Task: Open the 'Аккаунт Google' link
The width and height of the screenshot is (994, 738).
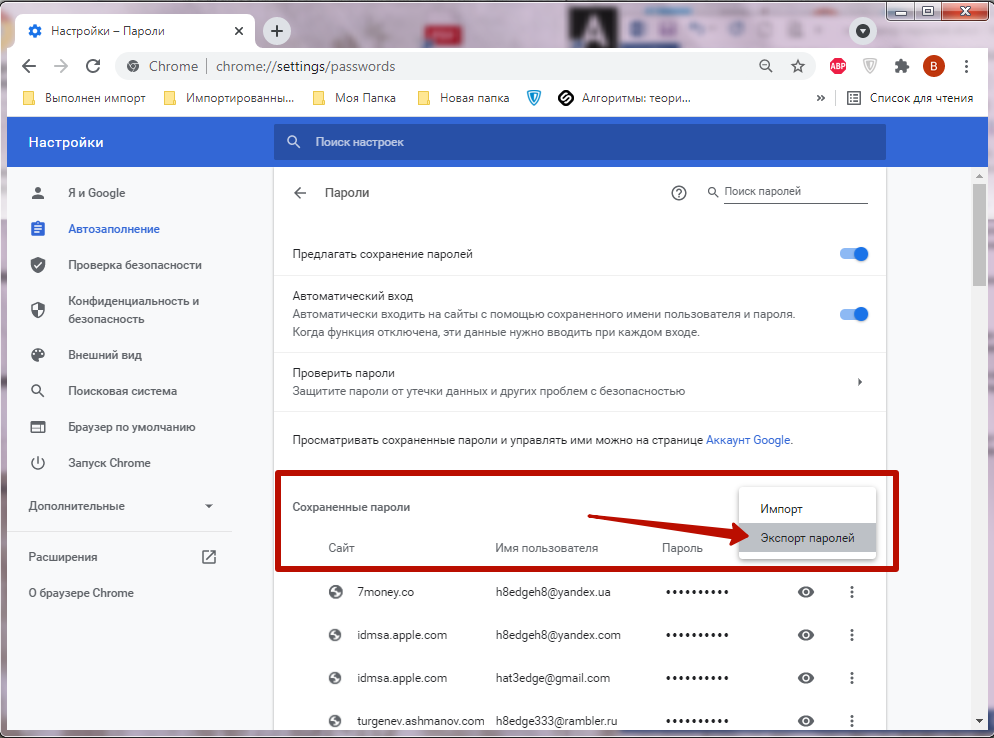Action: [x=748, y=440]
